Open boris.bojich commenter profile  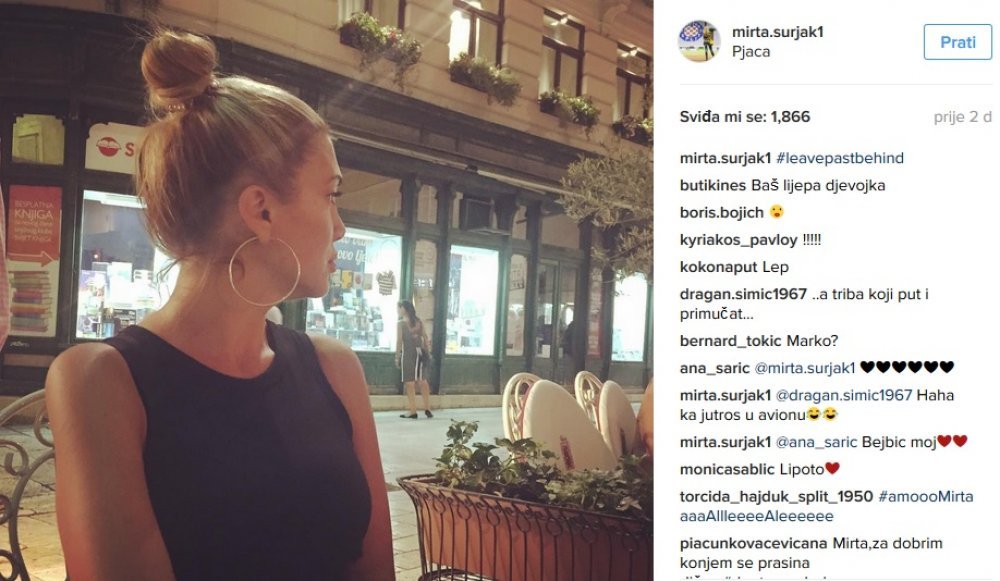pyautogui.click(x=721, y=212)
